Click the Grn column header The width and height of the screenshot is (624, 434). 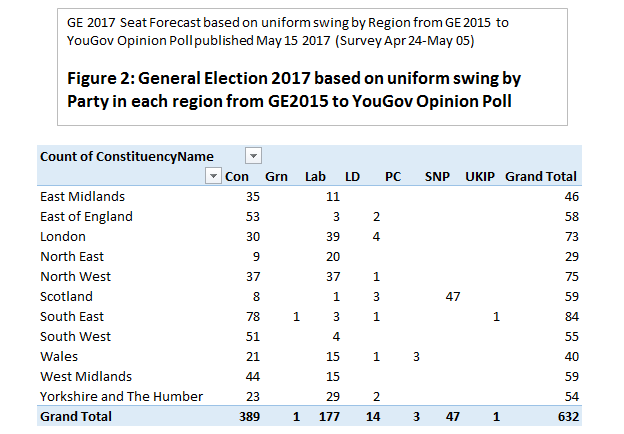click(x=277, y=176)
